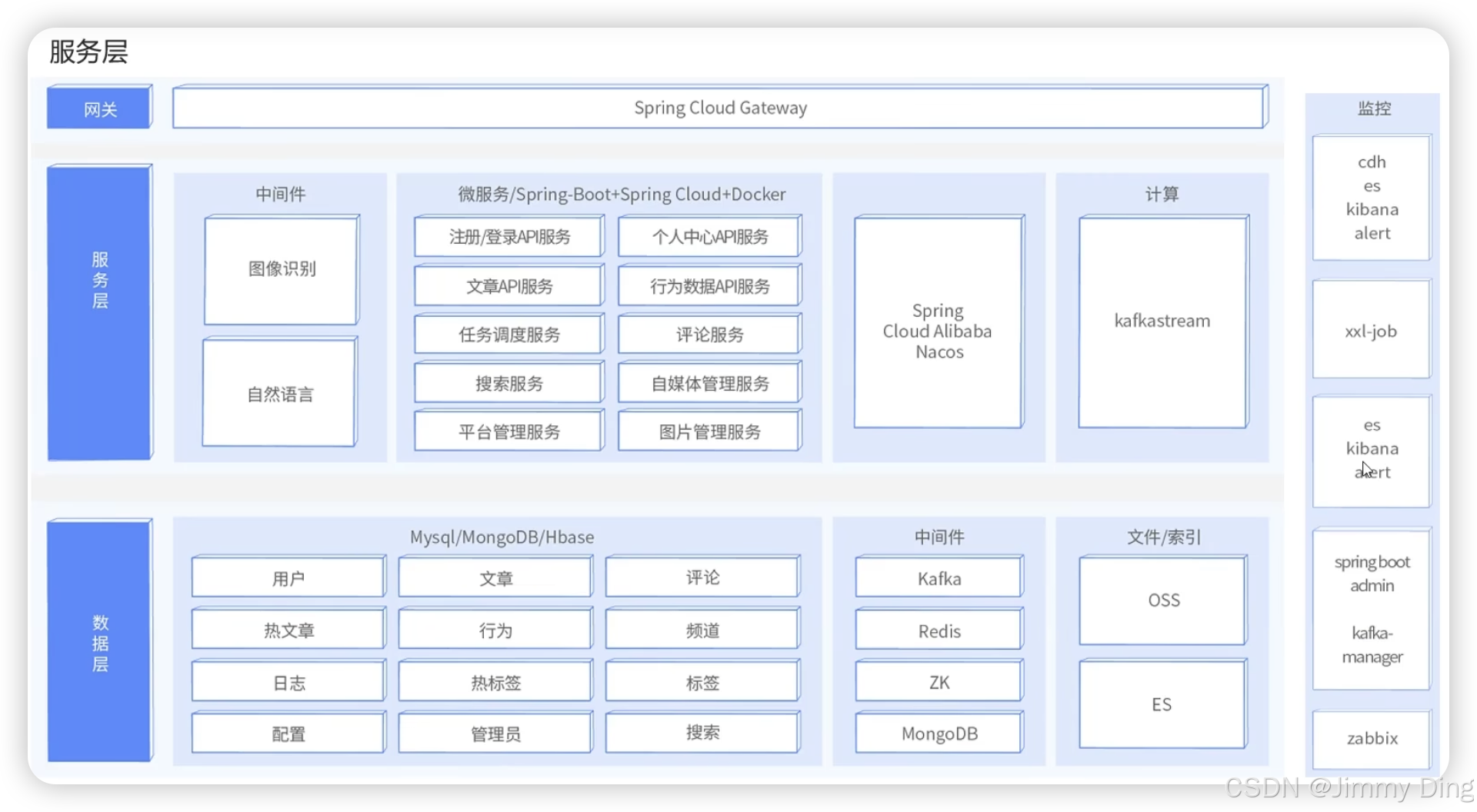Select the 评论 data box
This screenshot has width=1477, height=812.
pyautogui.click(x=702, y=577)
